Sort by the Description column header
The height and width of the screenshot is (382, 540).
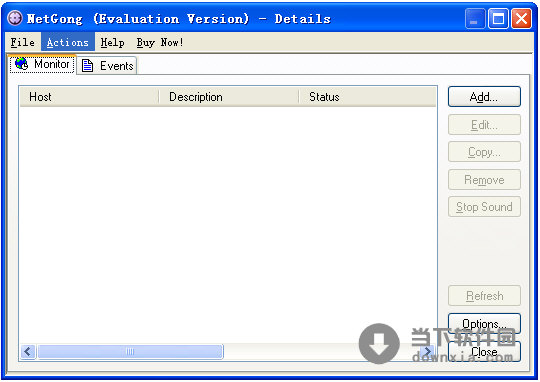[229, 97]
